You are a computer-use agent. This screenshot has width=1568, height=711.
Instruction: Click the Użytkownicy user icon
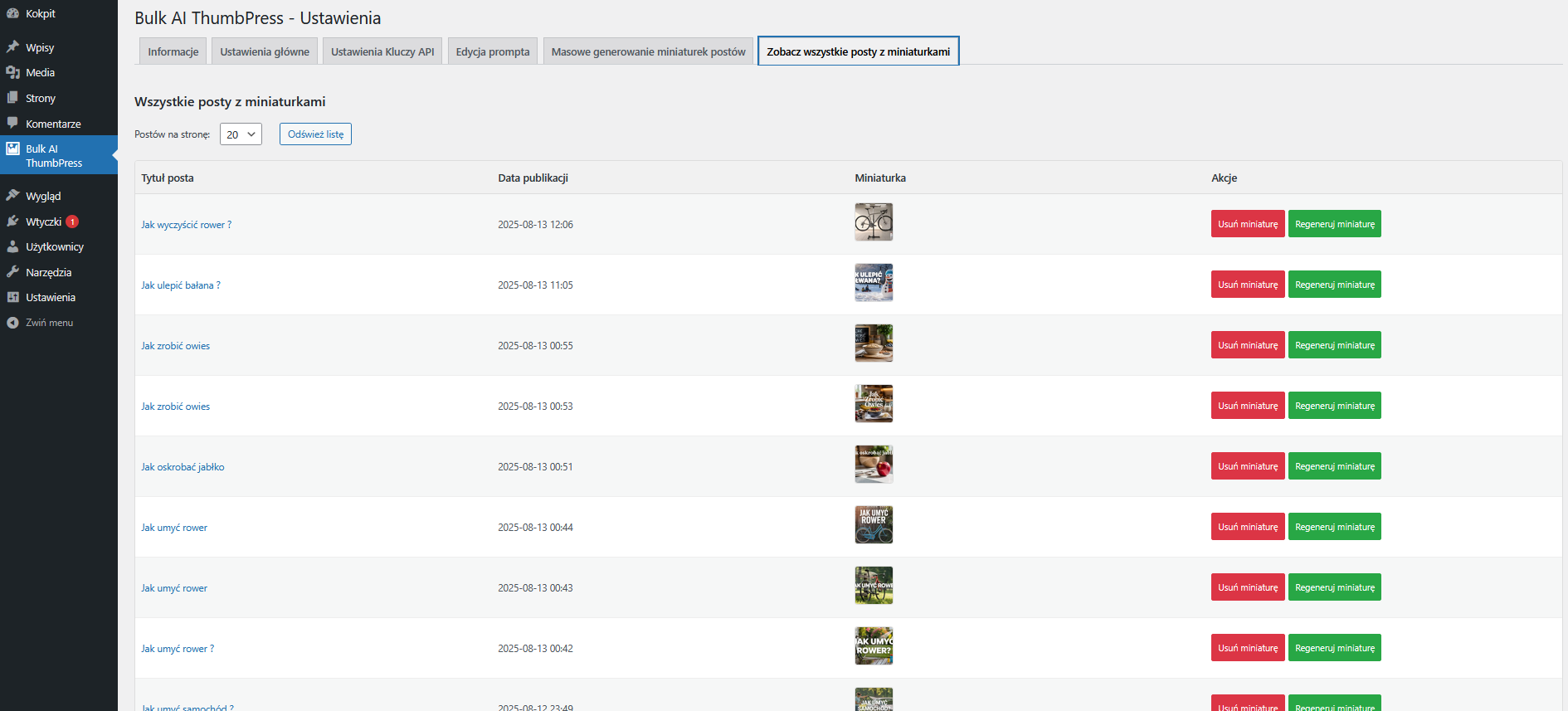[12, 246]
